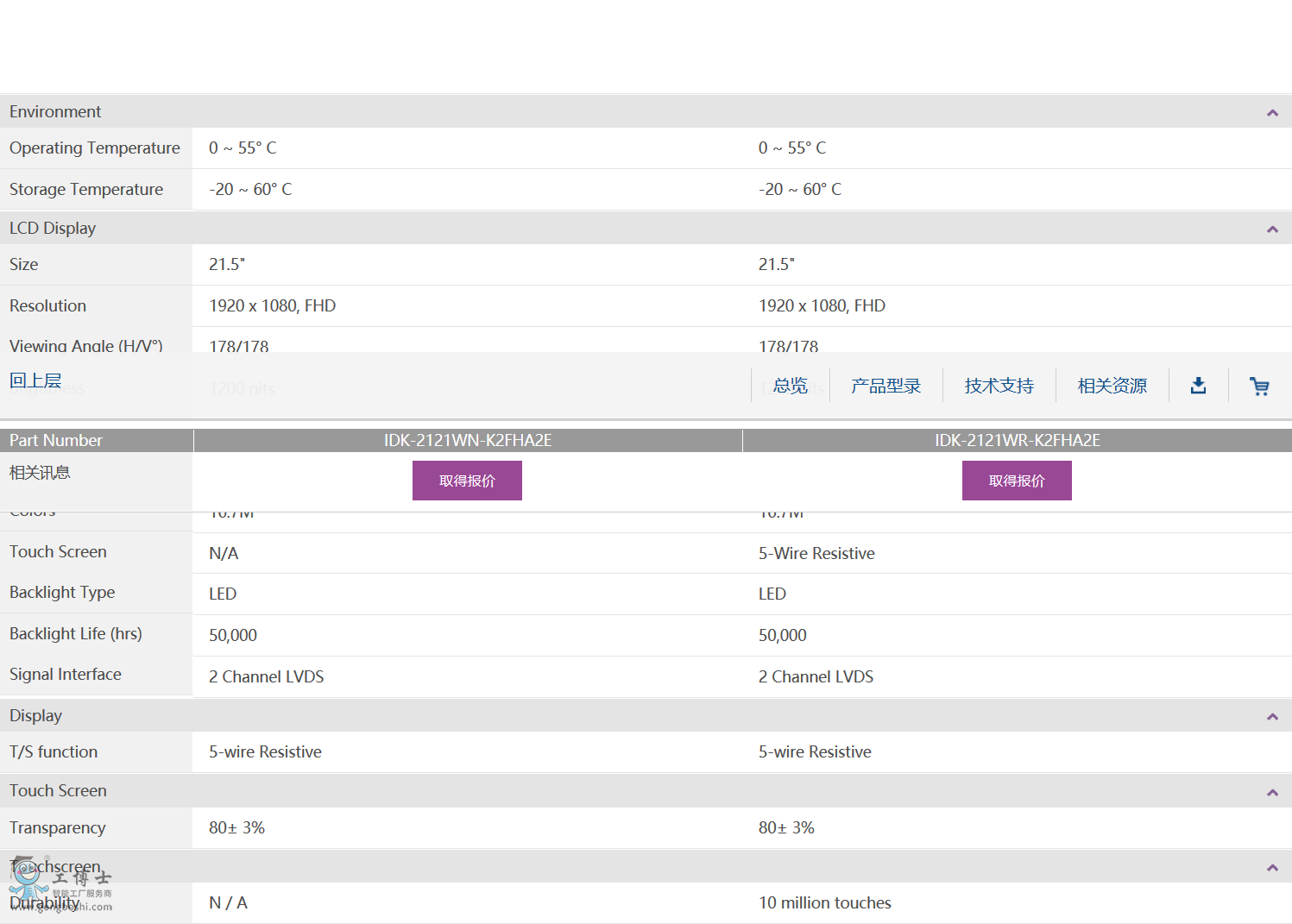Click the 回上层 back link
The height and width of the screenshot is (924, 1292).
point(35,380)
